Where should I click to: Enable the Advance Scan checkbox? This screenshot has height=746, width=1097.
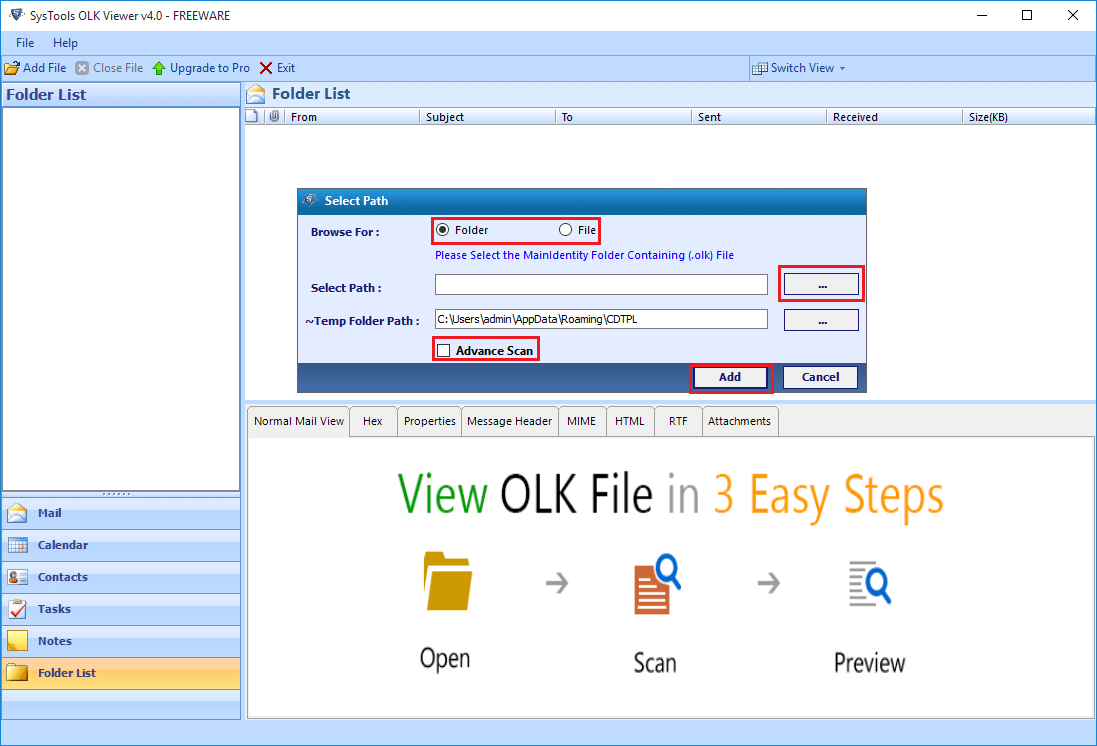click(x=444, y=351)
